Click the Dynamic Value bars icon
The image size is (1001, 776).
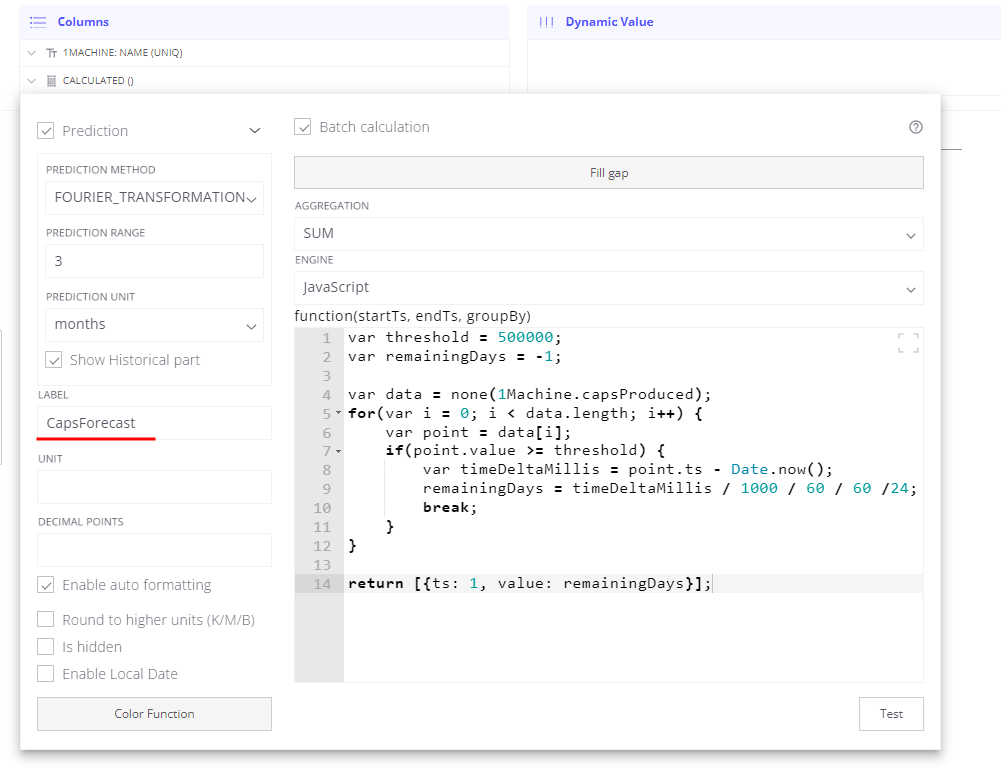coord(546,22)
